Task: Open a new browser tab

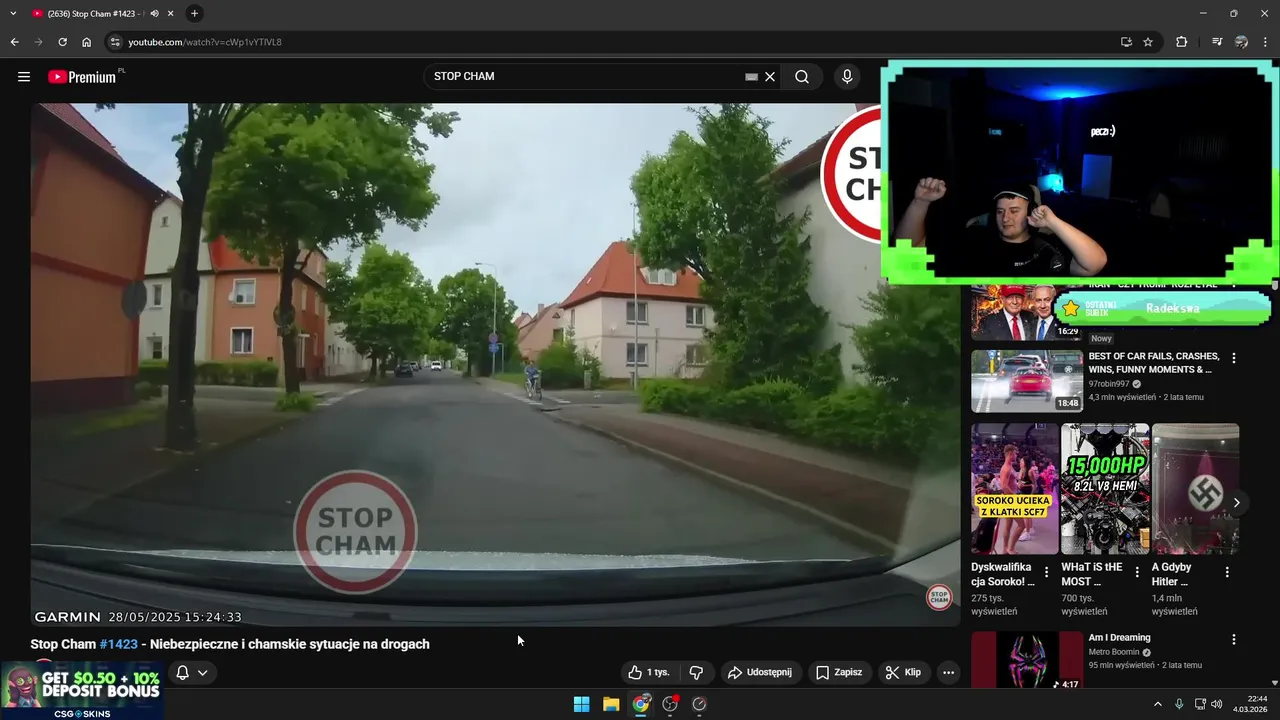Action: (194, 13)
